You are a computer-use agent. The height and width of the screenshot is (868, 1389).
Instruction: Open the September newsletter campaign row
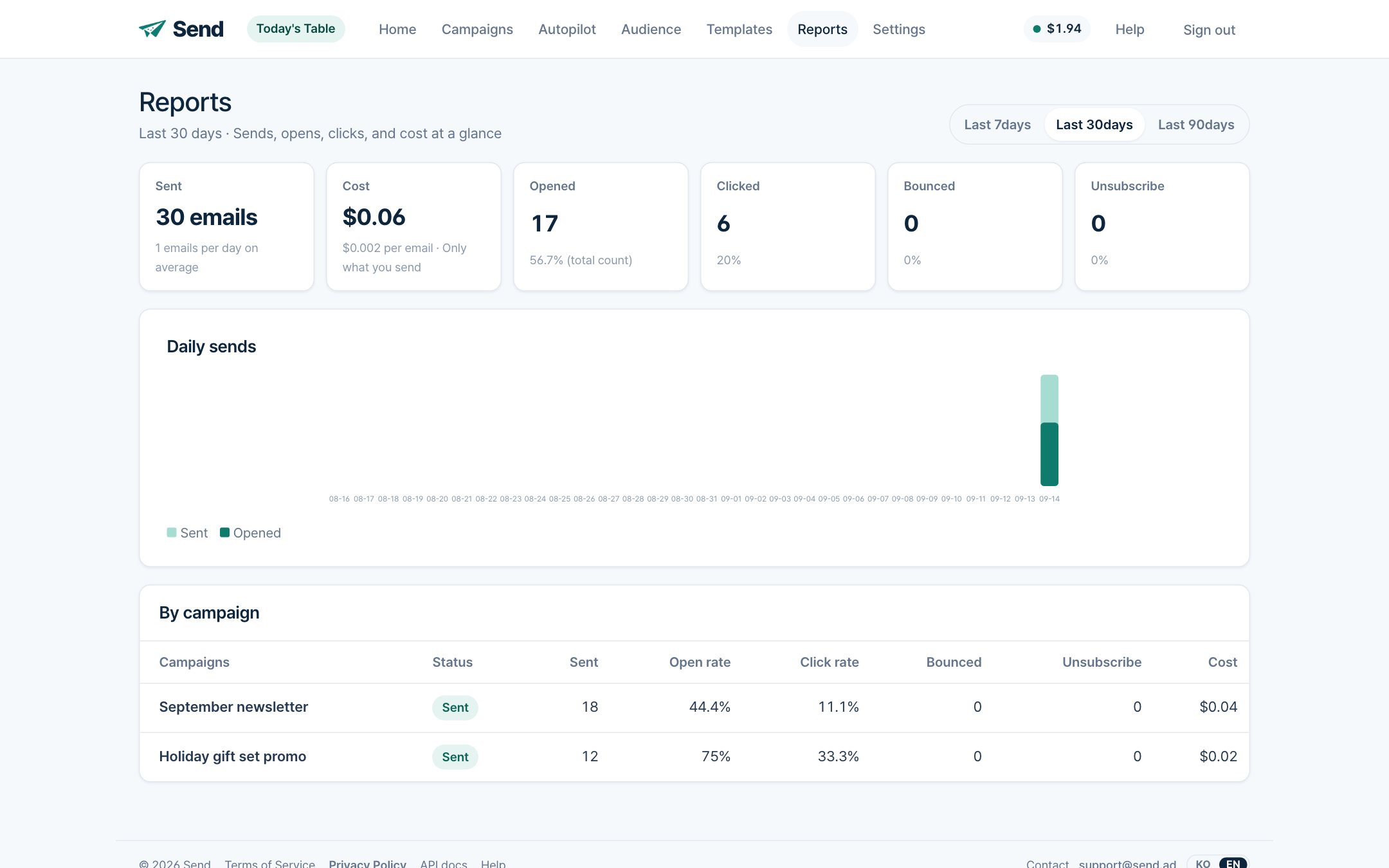(694, 707)
